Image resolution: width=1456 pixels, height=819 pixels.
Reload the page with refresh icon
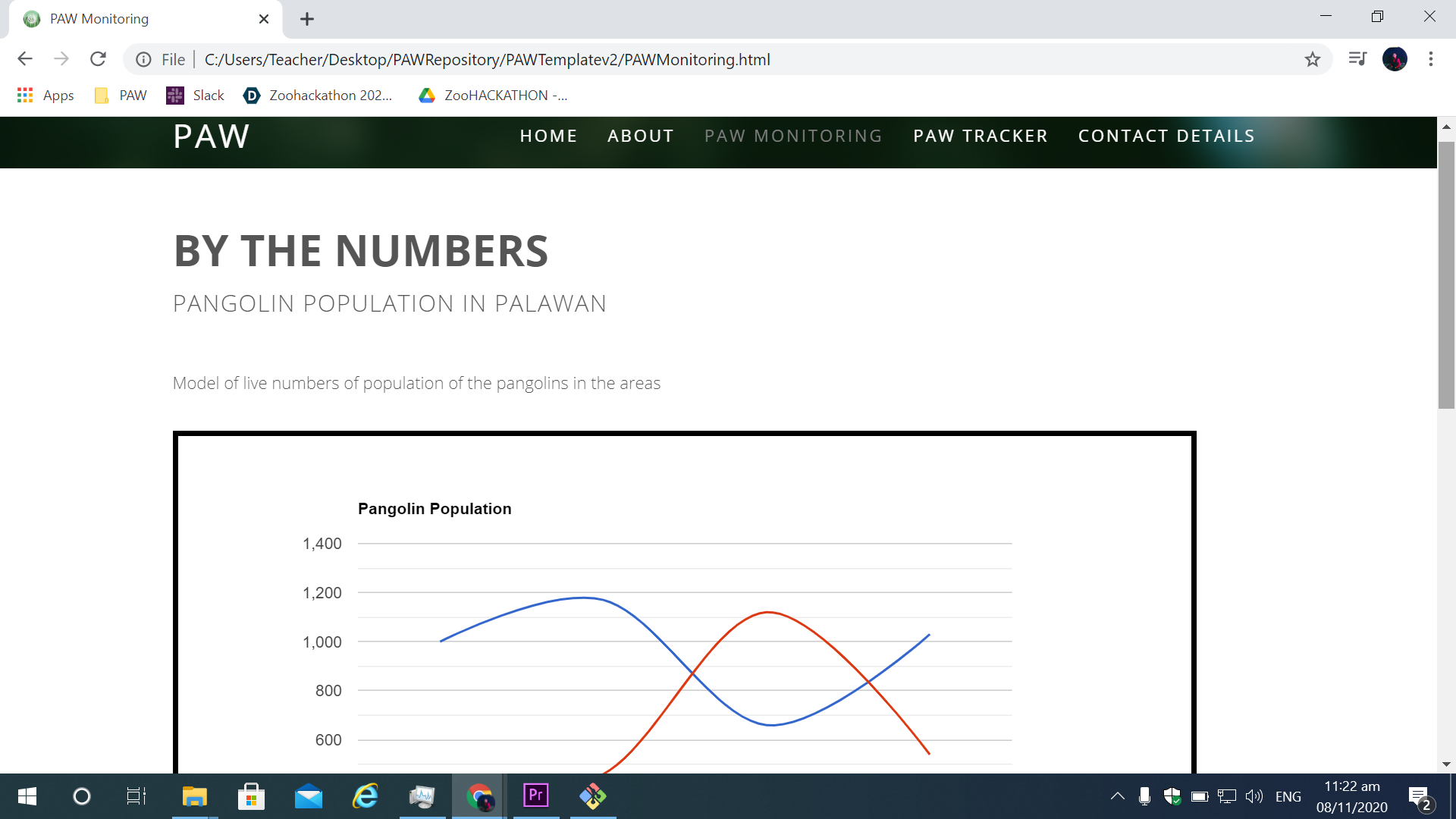coord(98,59)
